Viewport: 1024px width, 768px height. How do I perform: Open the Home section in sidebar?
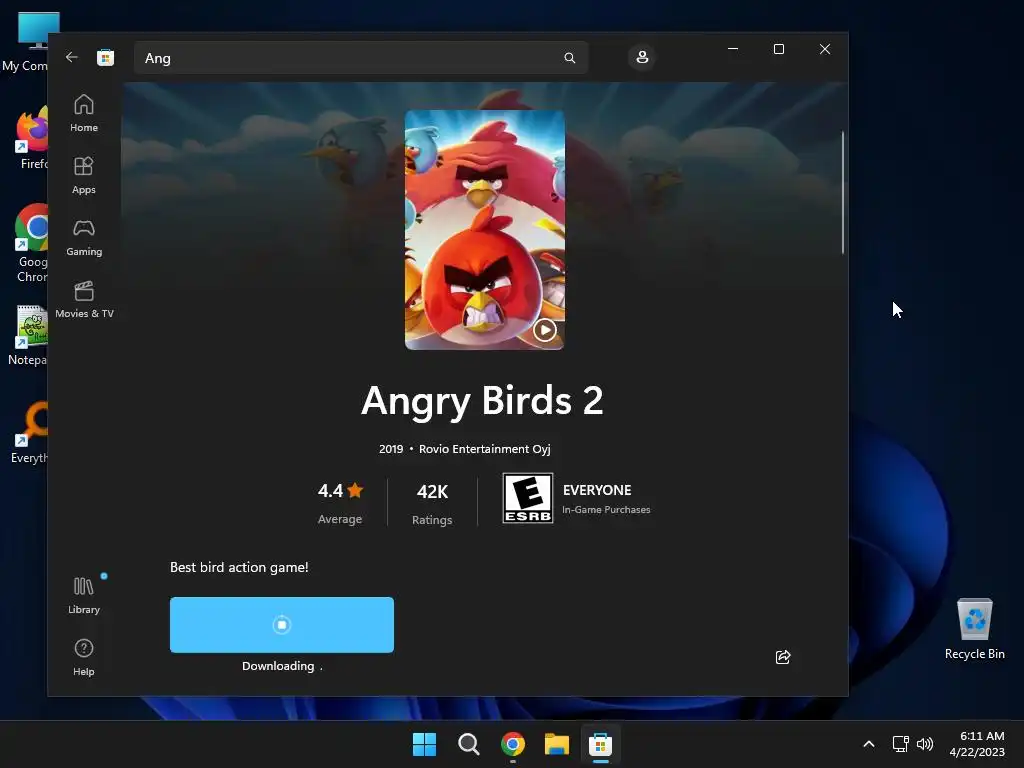point(84,114)
